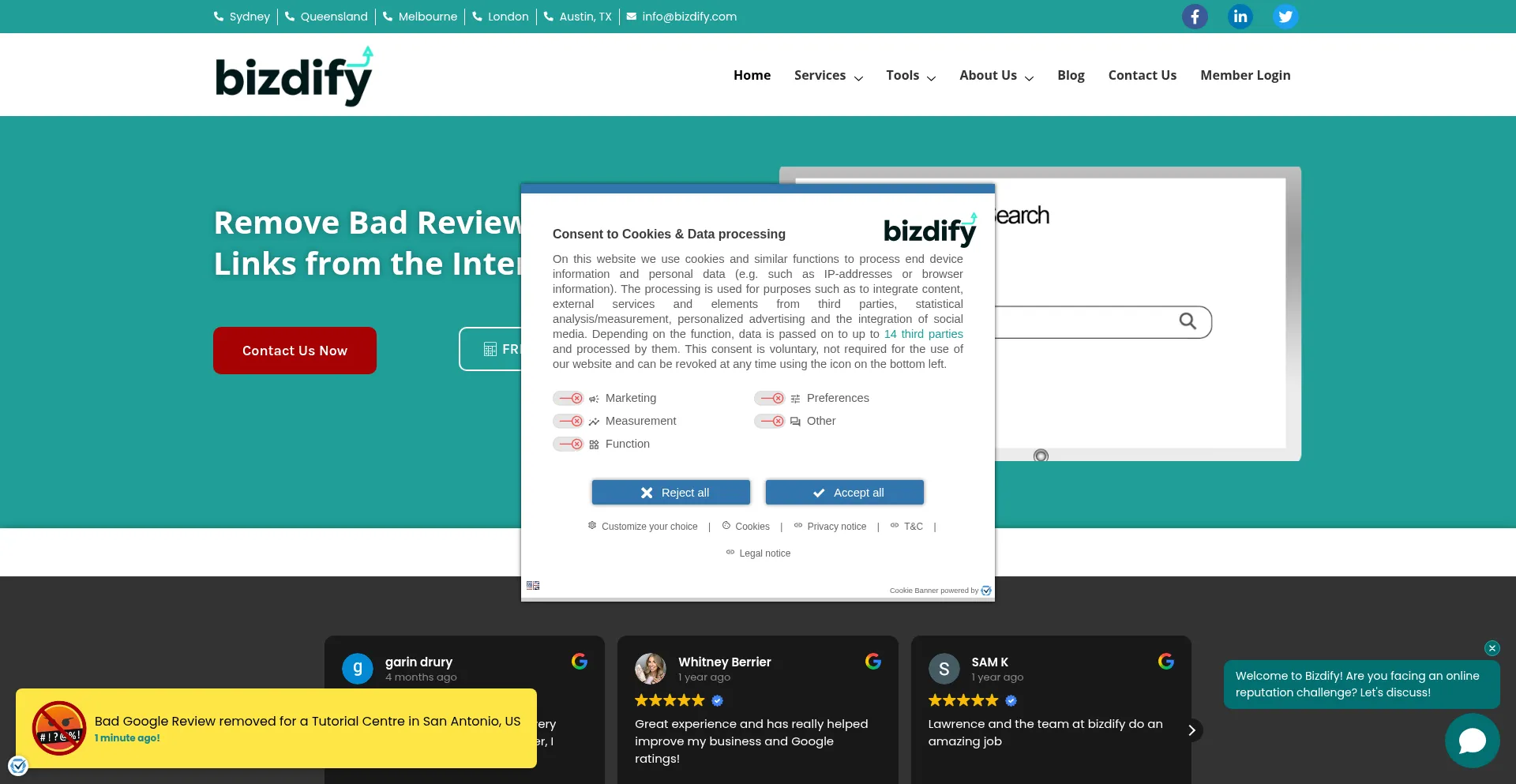Click the Reject all button
Viewport: 1516px width, 784px height.
coord(671,492)
